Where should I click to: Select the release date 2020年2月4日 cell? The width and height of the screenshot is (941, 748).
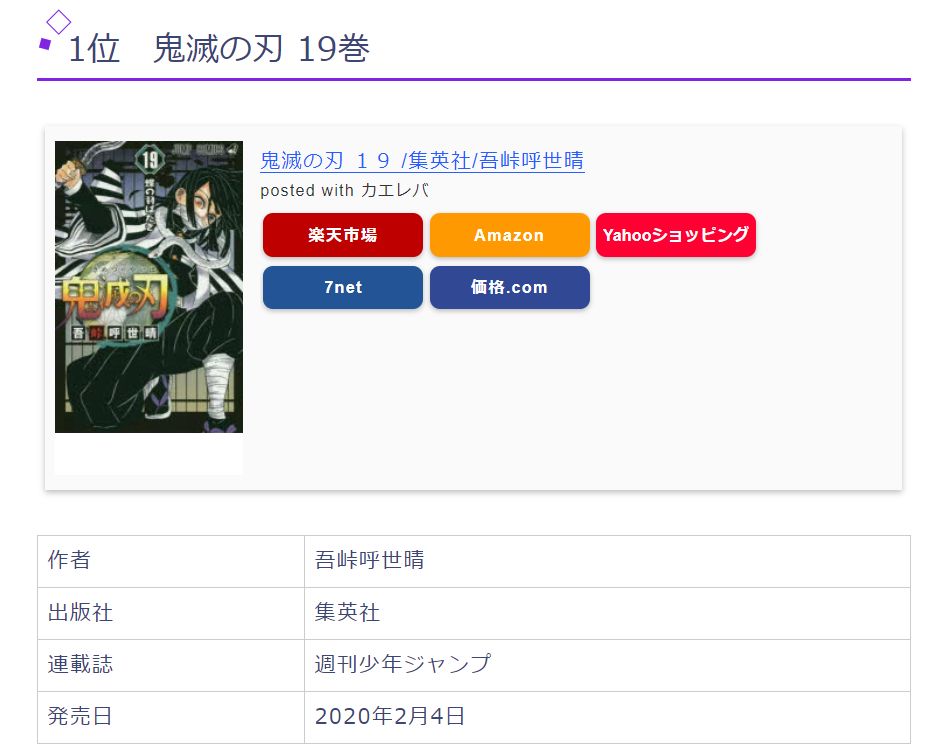coord(389,716)
